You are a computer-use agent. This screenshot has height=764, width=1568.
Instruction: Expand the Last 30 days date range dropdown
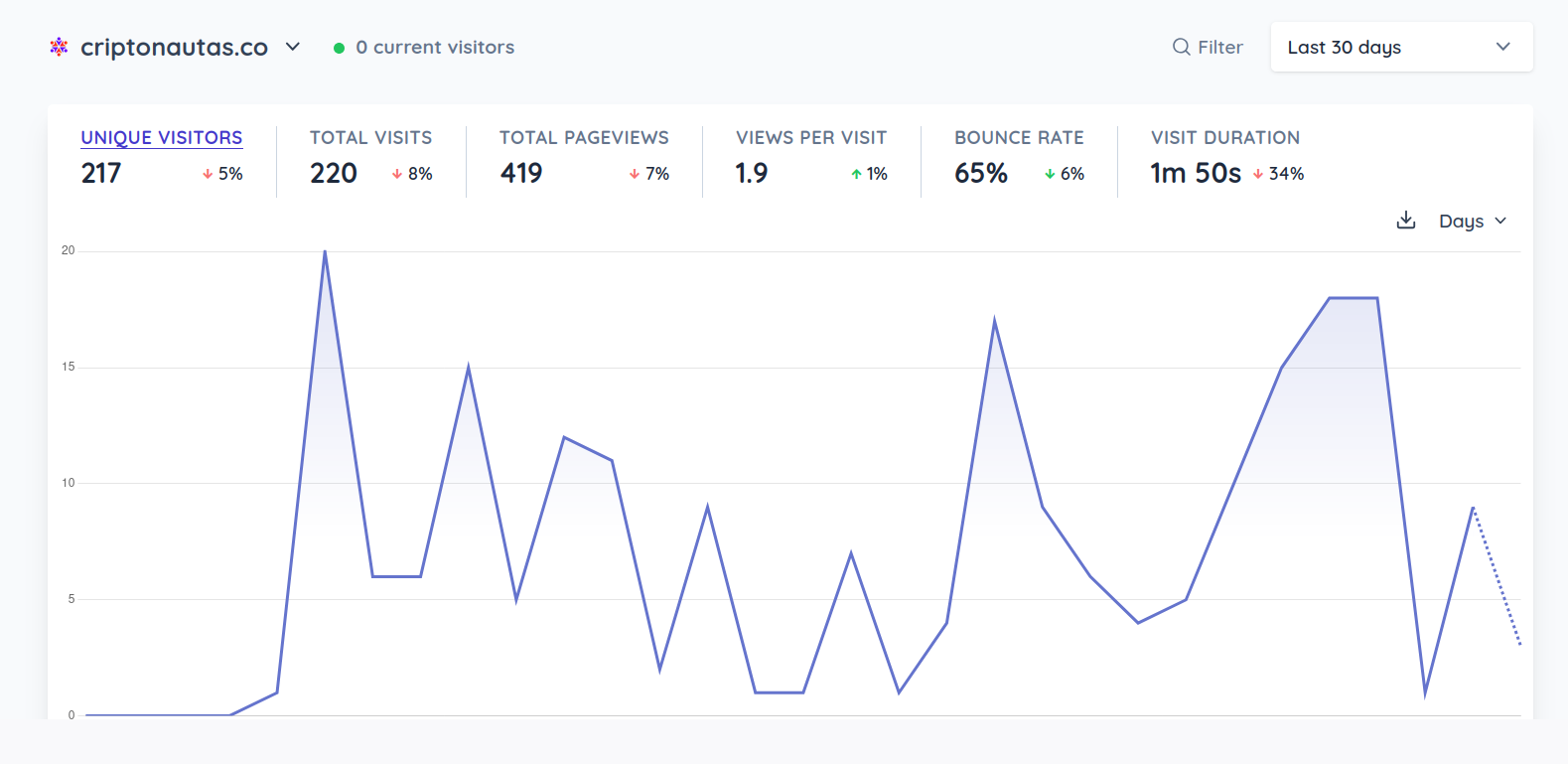click(1400, 48)
